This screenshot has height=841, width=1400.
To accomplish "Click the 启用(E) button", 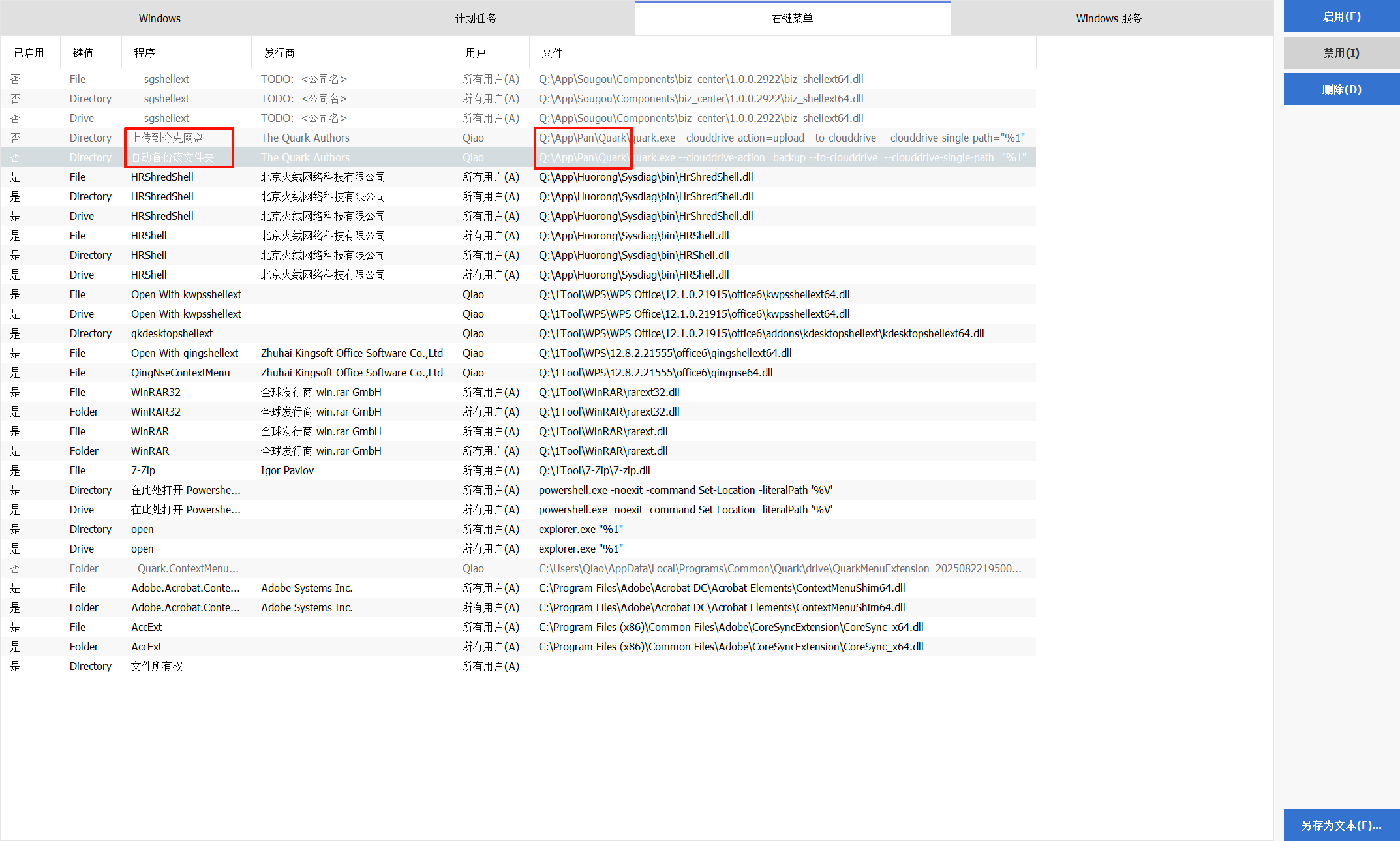I will point(1341,17).
